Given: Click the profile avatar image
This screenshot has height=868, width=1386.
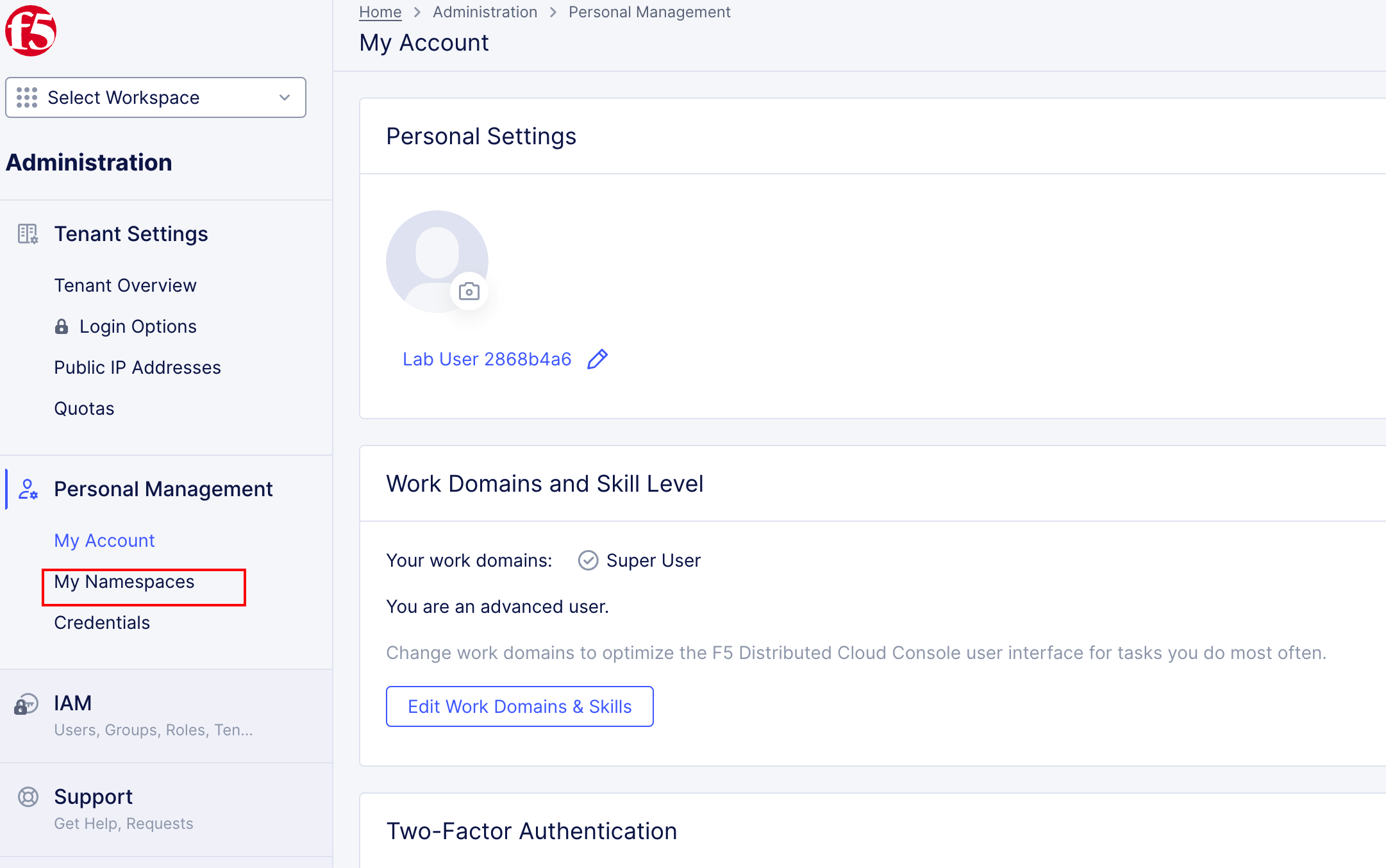Looking at the screenshot, I should [437, 261].
